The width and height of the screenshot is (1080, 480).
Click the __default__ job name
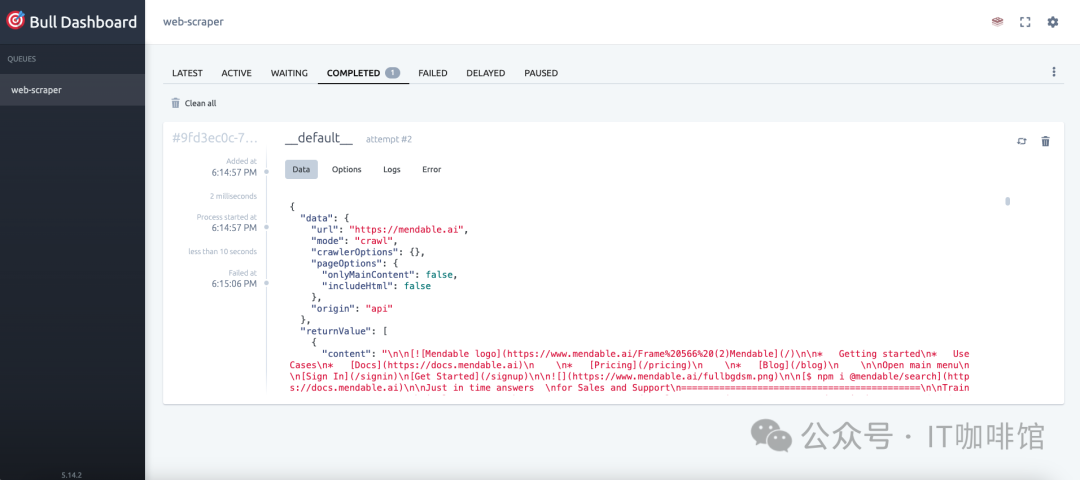click(319, 138)
